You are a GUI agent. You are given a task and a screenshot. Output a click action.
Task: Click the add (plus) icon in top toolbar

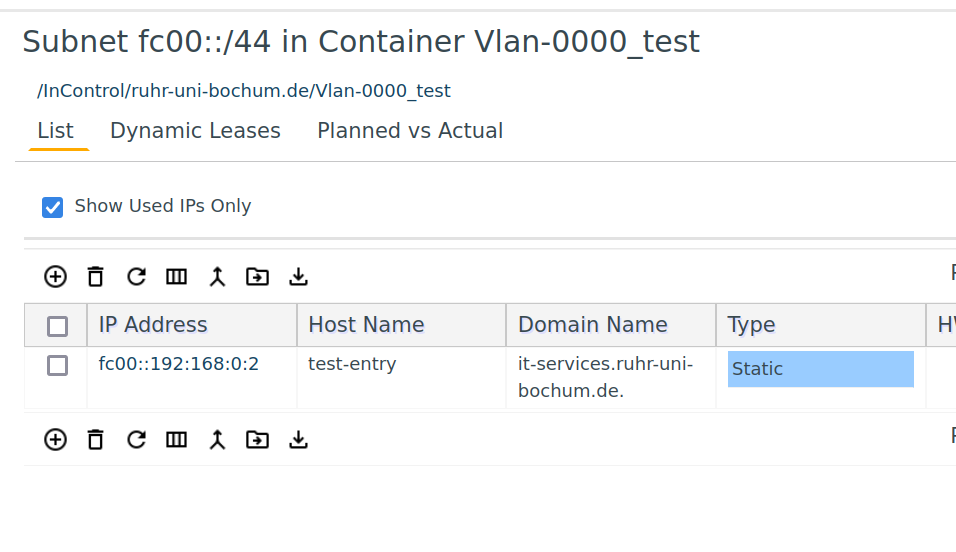pos(55,277)
